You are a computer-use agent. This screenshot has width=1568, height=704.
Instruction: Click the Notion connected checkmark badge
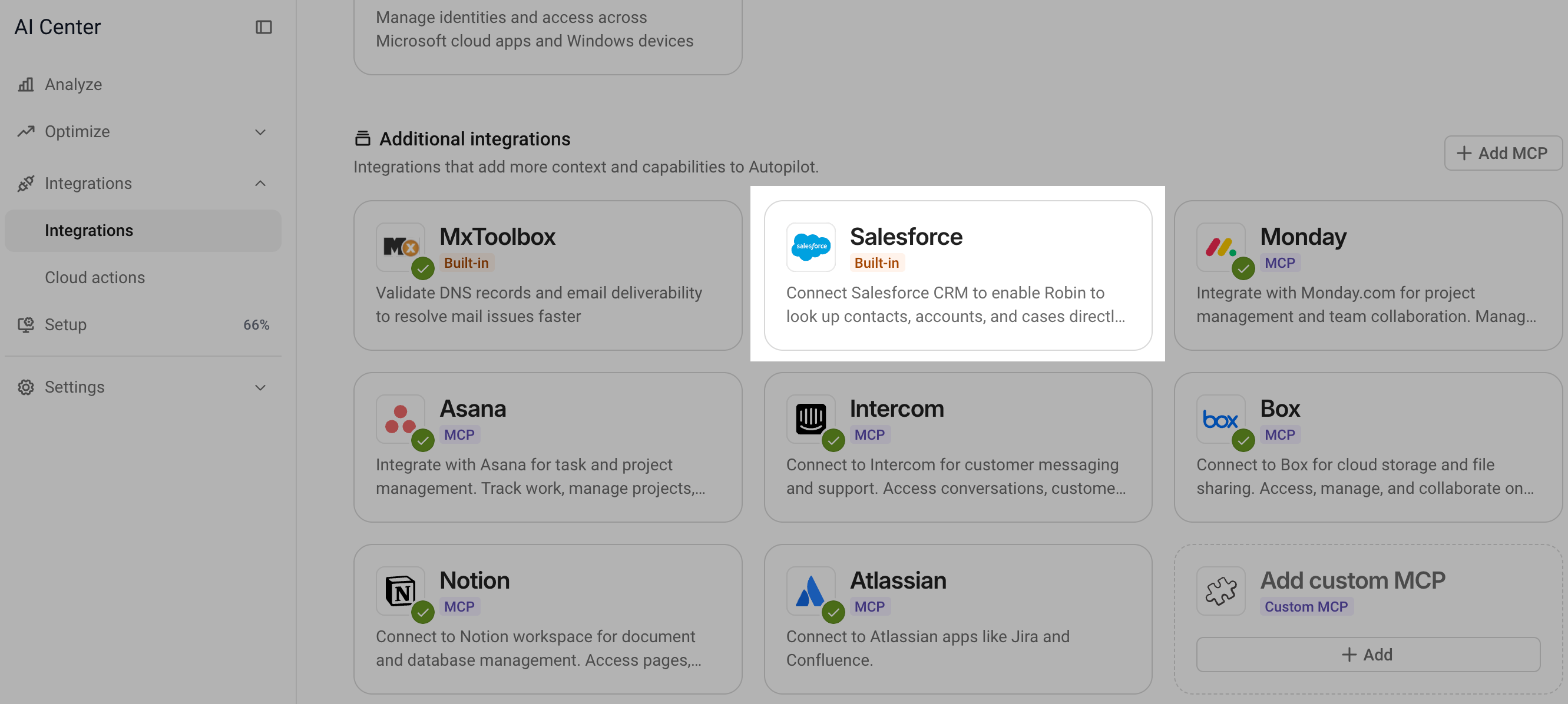tap(422, 613)
